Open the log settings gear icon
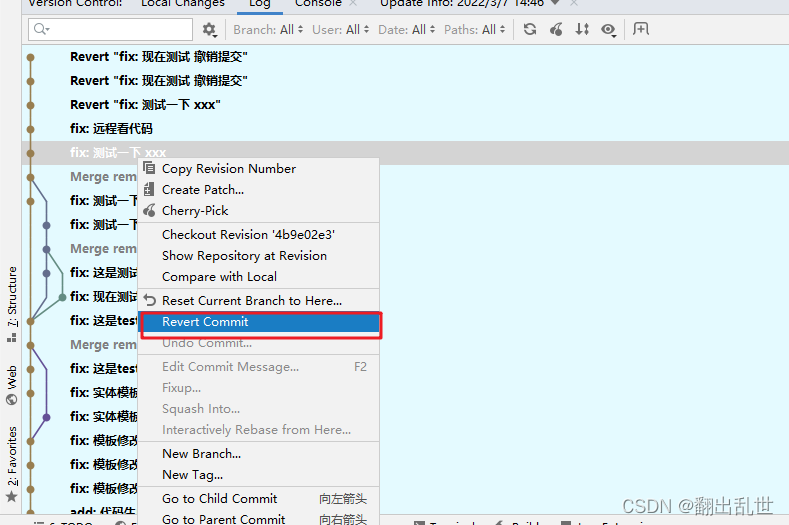Screen dimensions: 789x525 click(209, 30)
